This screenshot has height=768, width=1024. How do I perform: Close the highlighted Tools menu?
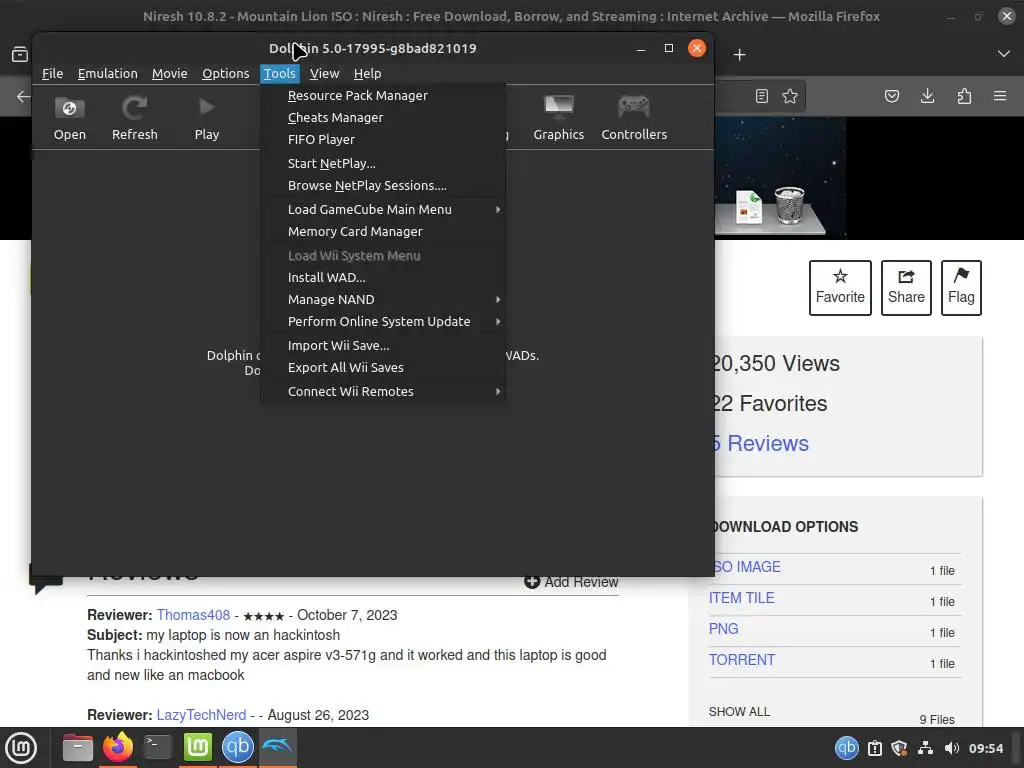(280, 74)
